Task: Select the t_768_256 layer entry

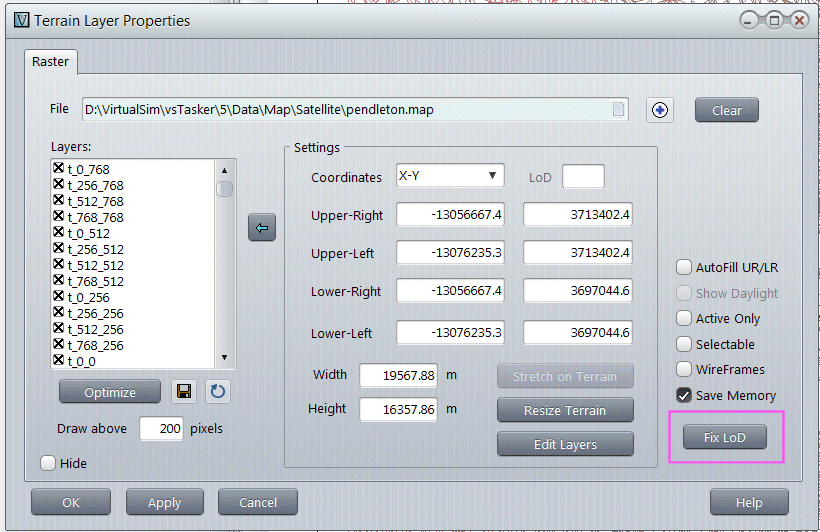Action: coord(95,345)
